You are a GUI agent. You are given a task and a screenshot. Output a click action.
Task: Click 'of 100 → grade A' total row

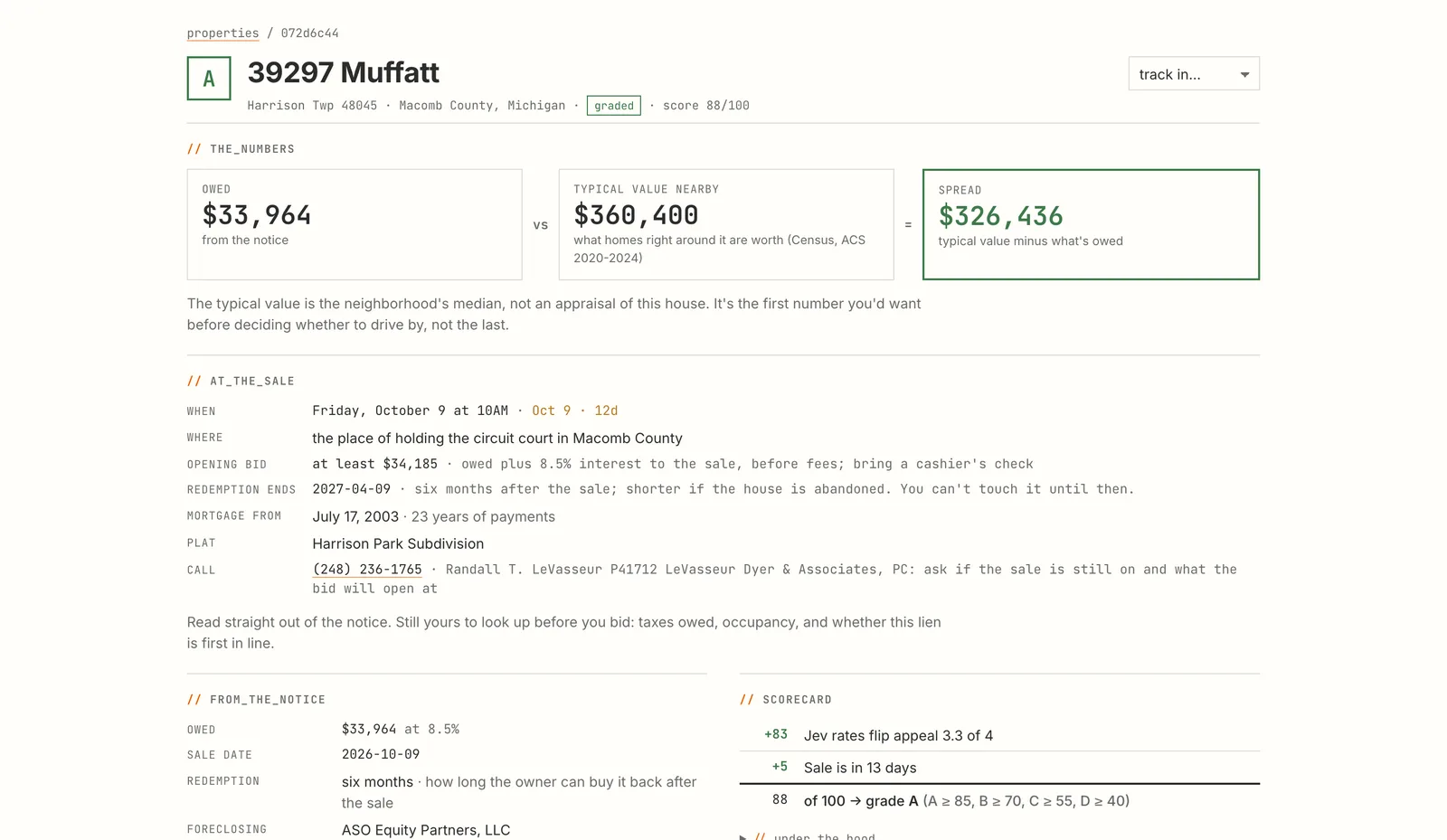pos(999,801)
